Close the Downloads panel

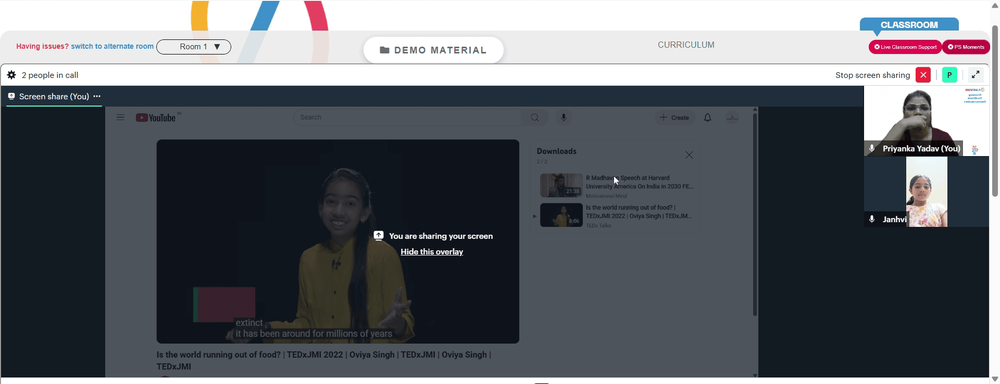[x=689, y=155]
